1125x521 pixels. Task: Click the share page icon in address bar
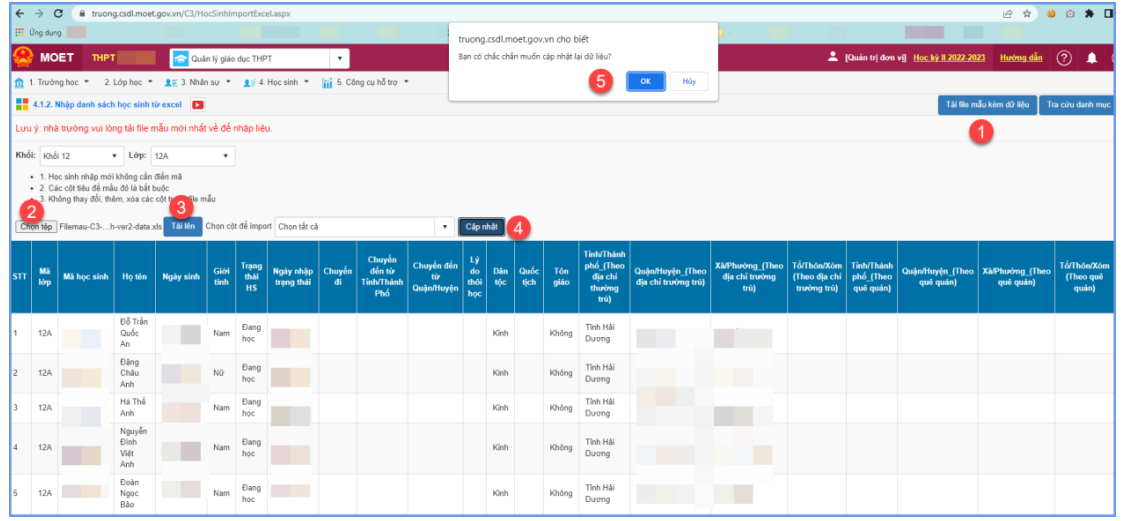pyautogui.click(x=1006, y=14)
